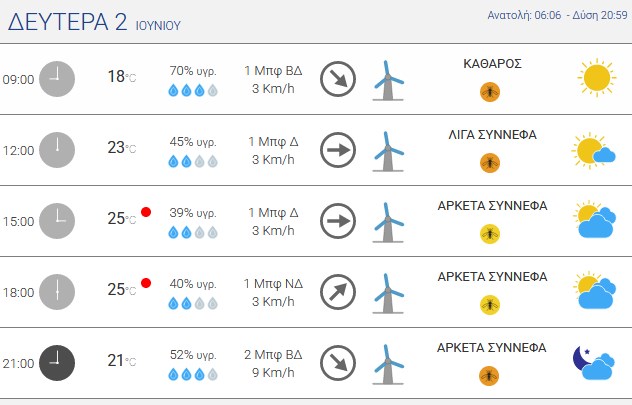Screen dimensions: 632x405
Task: Click the humidity droplets under 70% υγρ.
Action: (193, 90)
